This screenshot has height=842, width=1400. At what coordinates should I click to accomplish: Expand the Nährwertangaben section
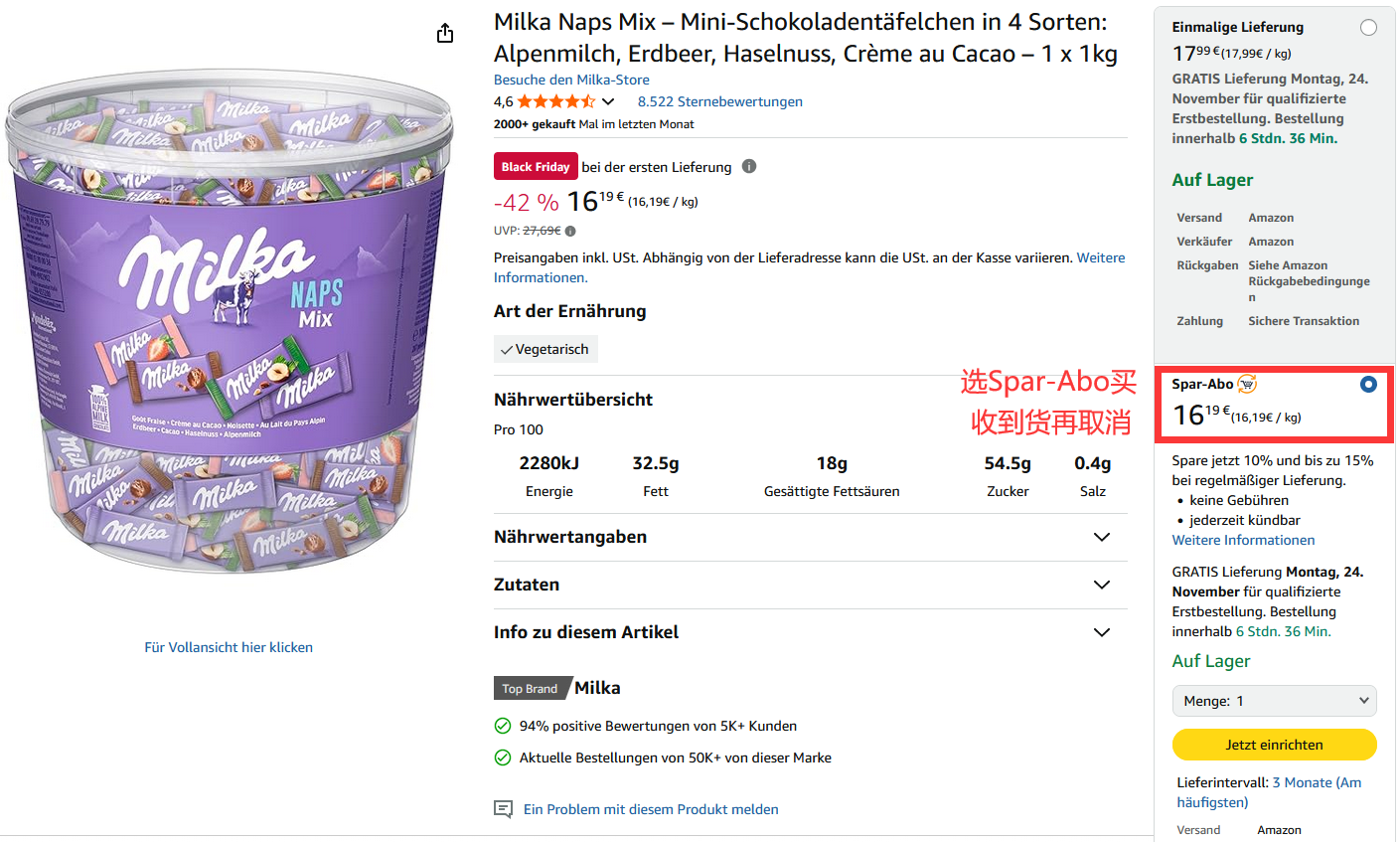(1101, 537)
